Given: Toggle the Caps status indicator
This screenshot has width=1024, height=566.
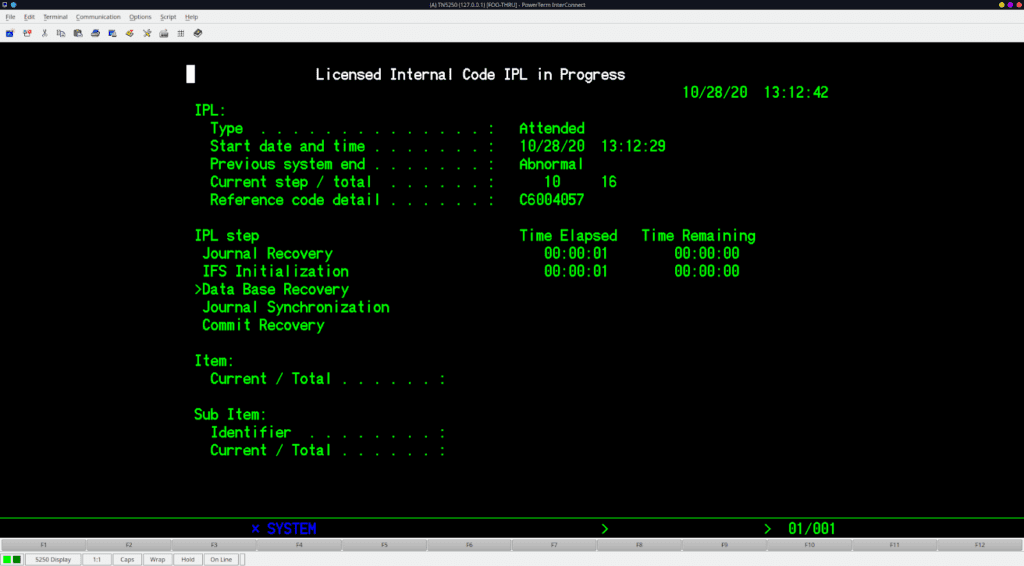Looking at the screenshot, I should [x=127, y=559].
